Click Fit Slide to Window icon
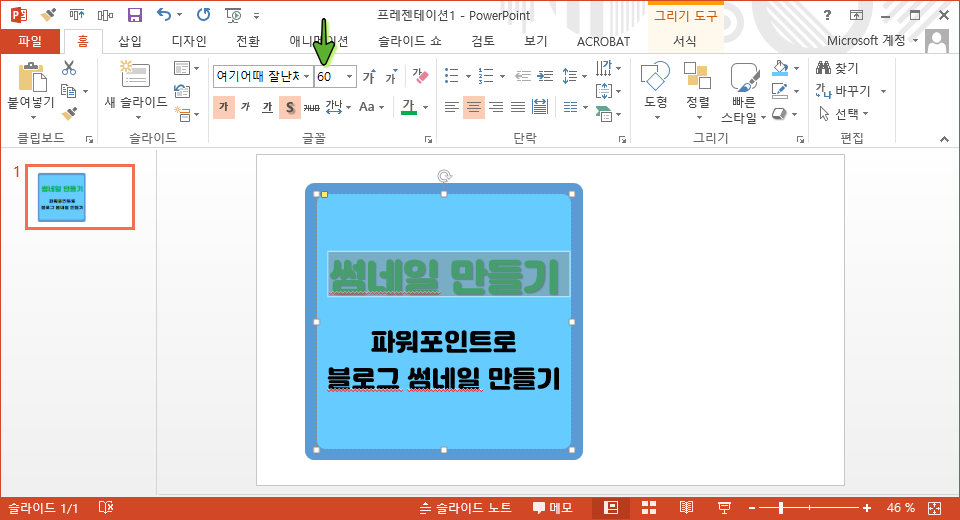The image size is (960, 520). click(934, 508)
